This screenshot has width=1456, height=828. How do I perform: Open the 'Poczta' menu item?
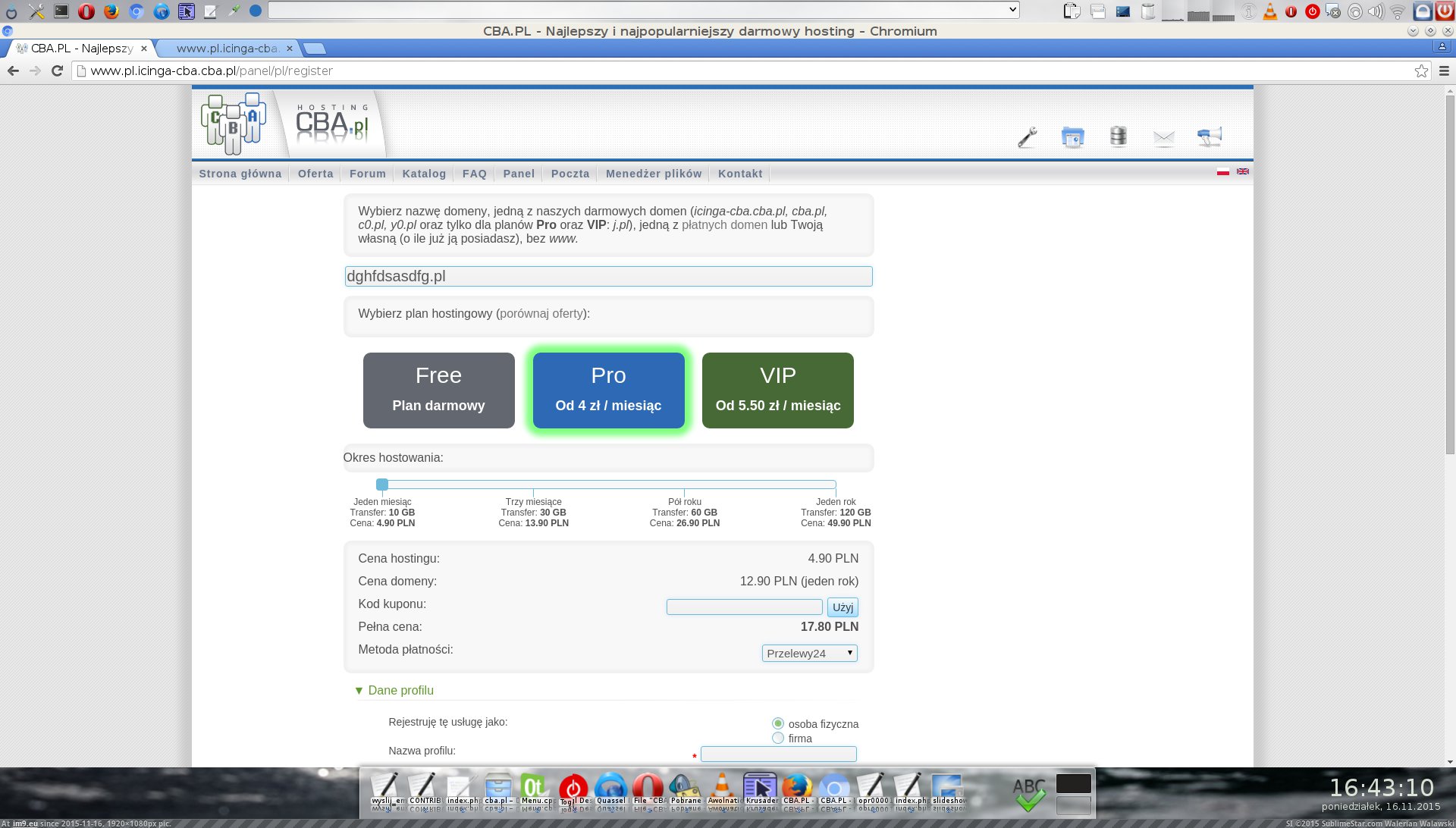(570, 174)
